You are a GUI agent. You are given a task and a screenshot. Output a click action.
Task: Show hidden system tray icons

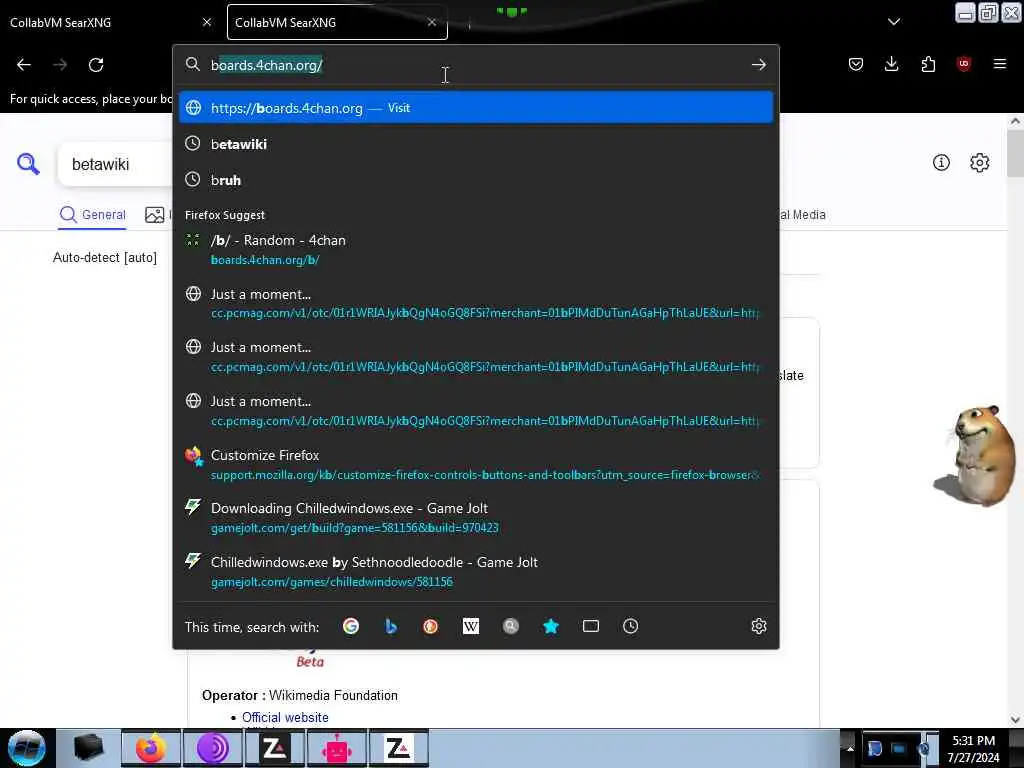point(850,748)
